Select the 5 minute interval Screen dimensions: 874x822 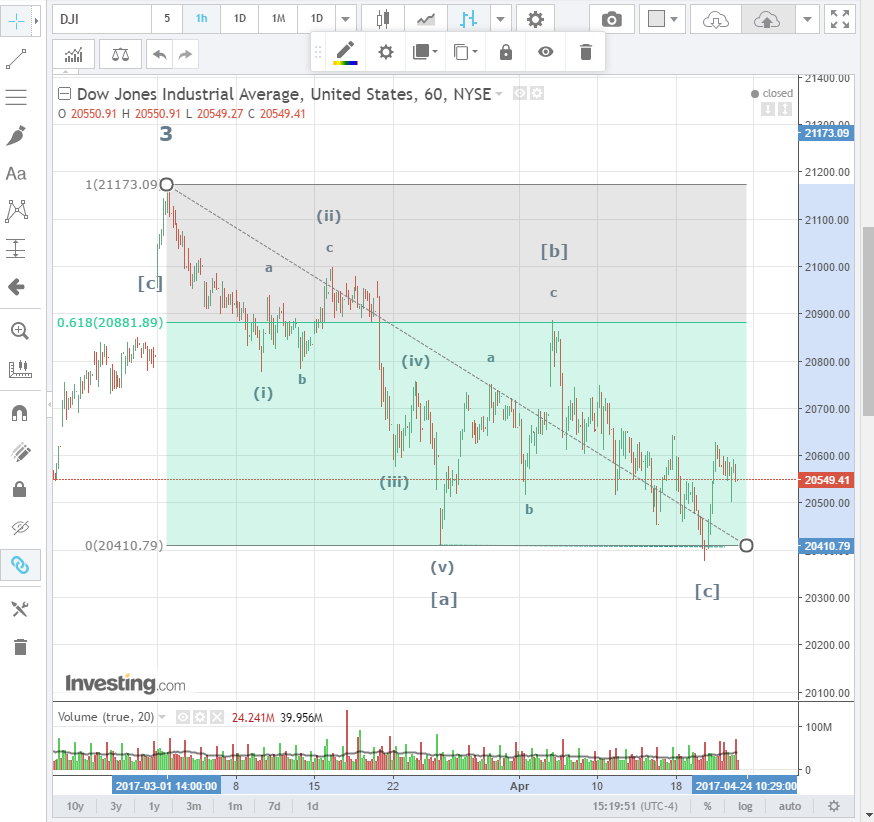pos(167,18)
